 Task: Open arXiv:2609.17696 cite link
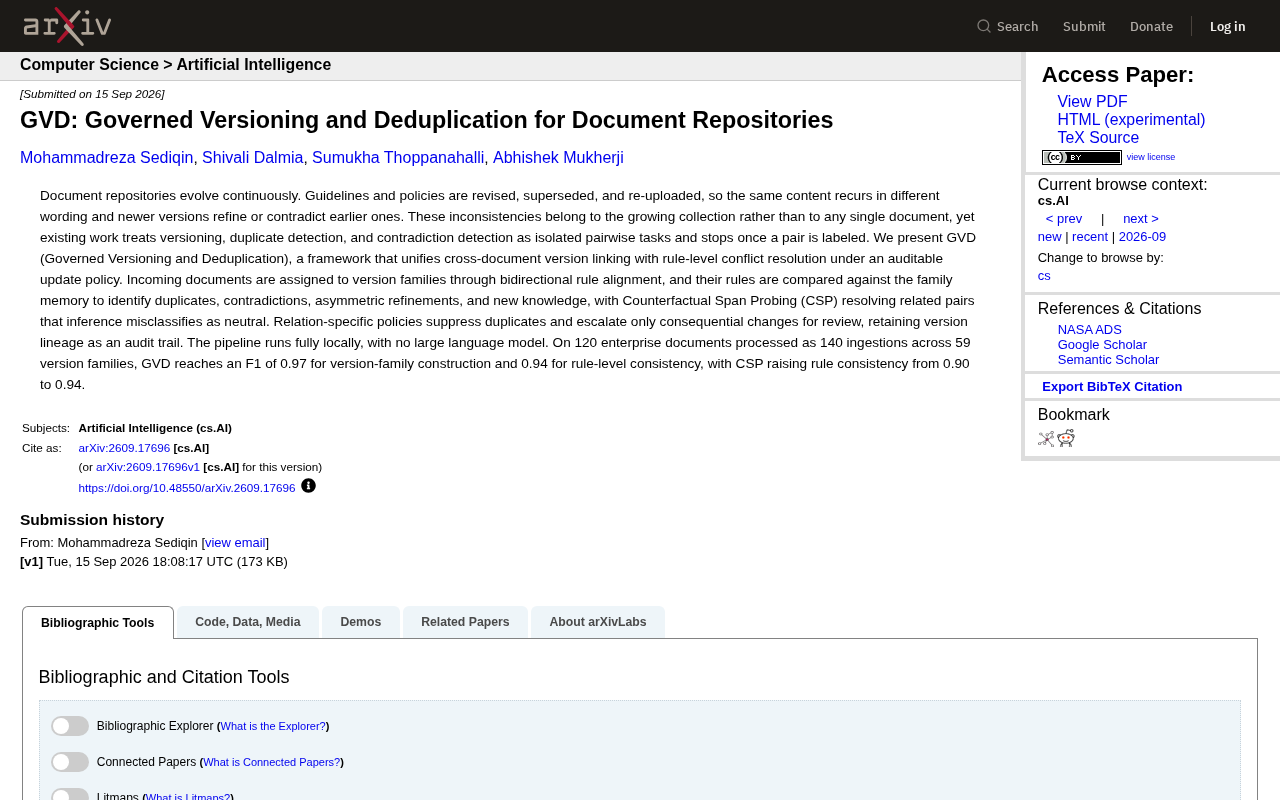[124, 448]
